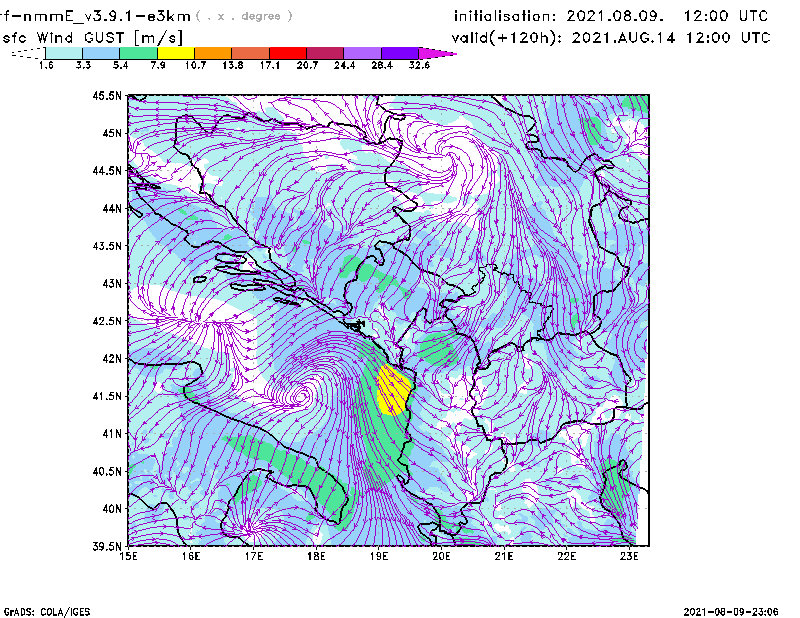800x618 pixels.
Task: Click the 43N latitude label
Action: [x=112, y=283]
